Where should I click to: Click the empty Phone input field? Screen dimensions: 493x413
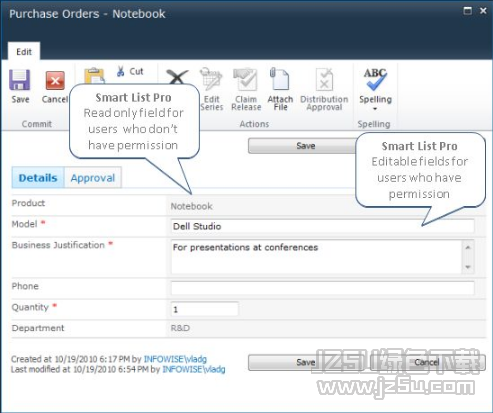pos(323,288)
